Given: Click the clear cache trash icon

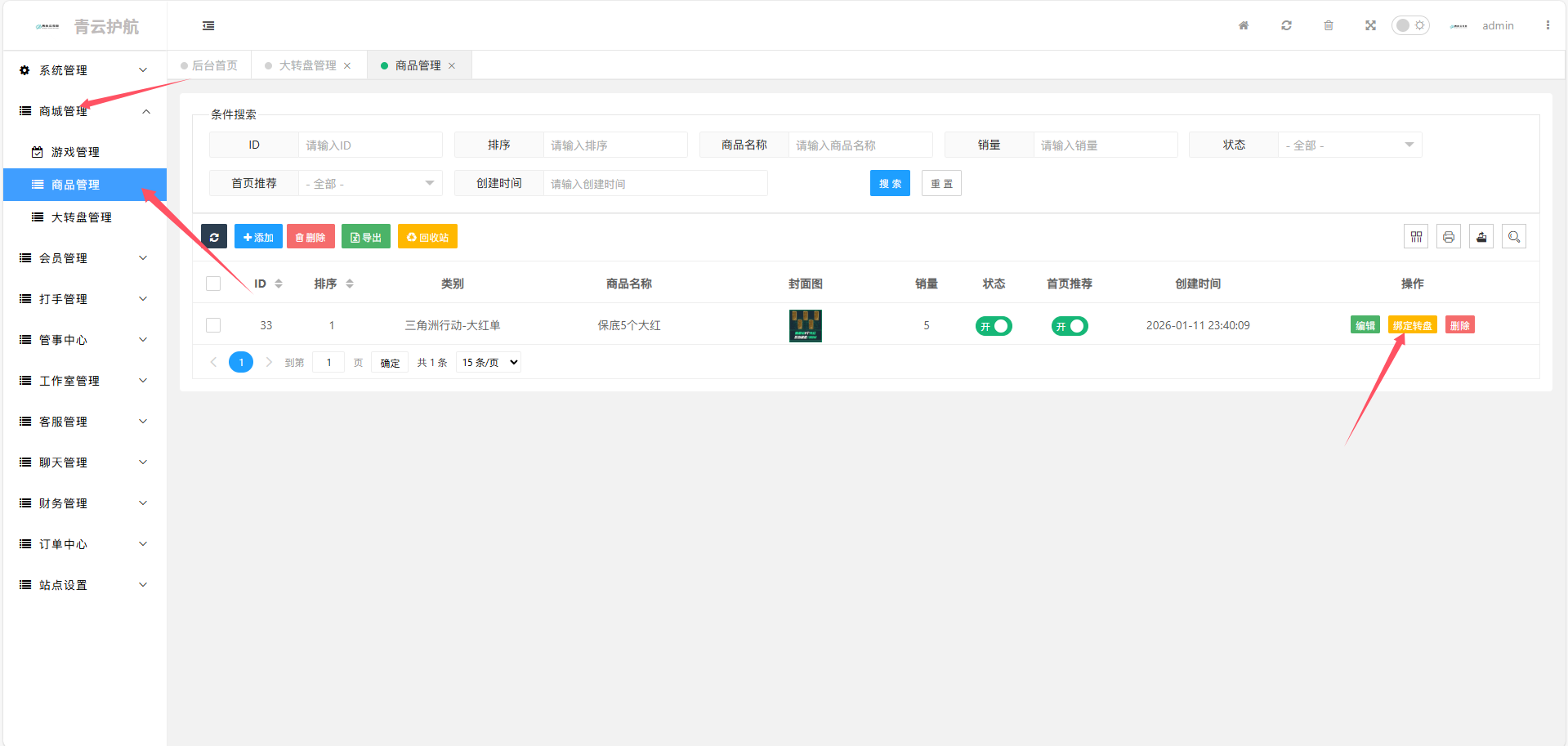Looking at the screenshot, I should 1329,25.
